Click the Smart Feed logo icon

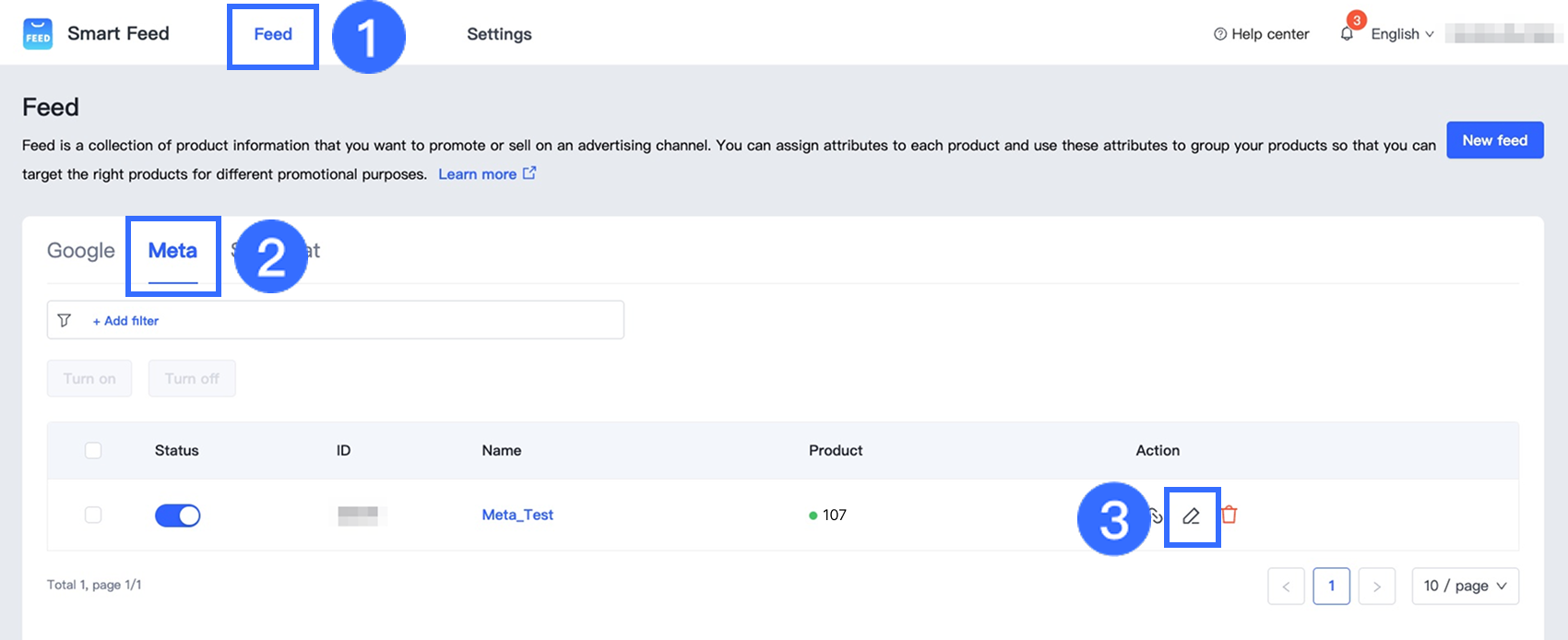click(x=38, y=34)
